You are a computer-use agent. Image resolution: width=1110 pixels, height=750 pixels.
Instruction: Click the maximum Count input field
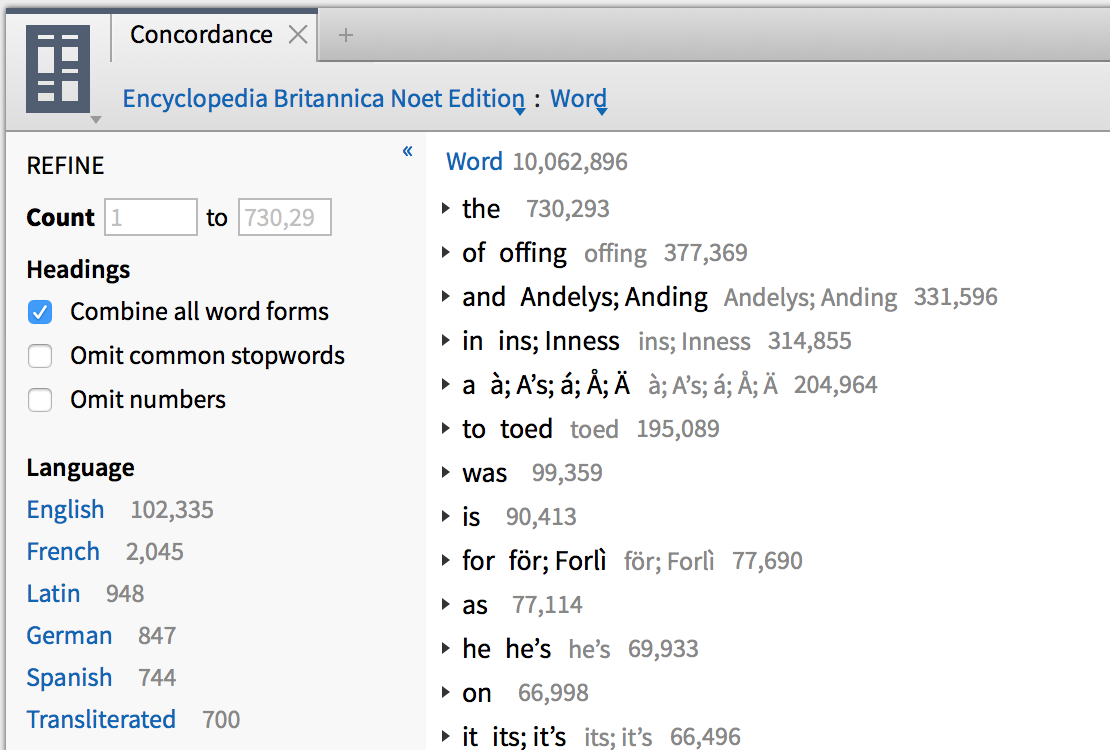pyautogui.click(x=285, y=217)
